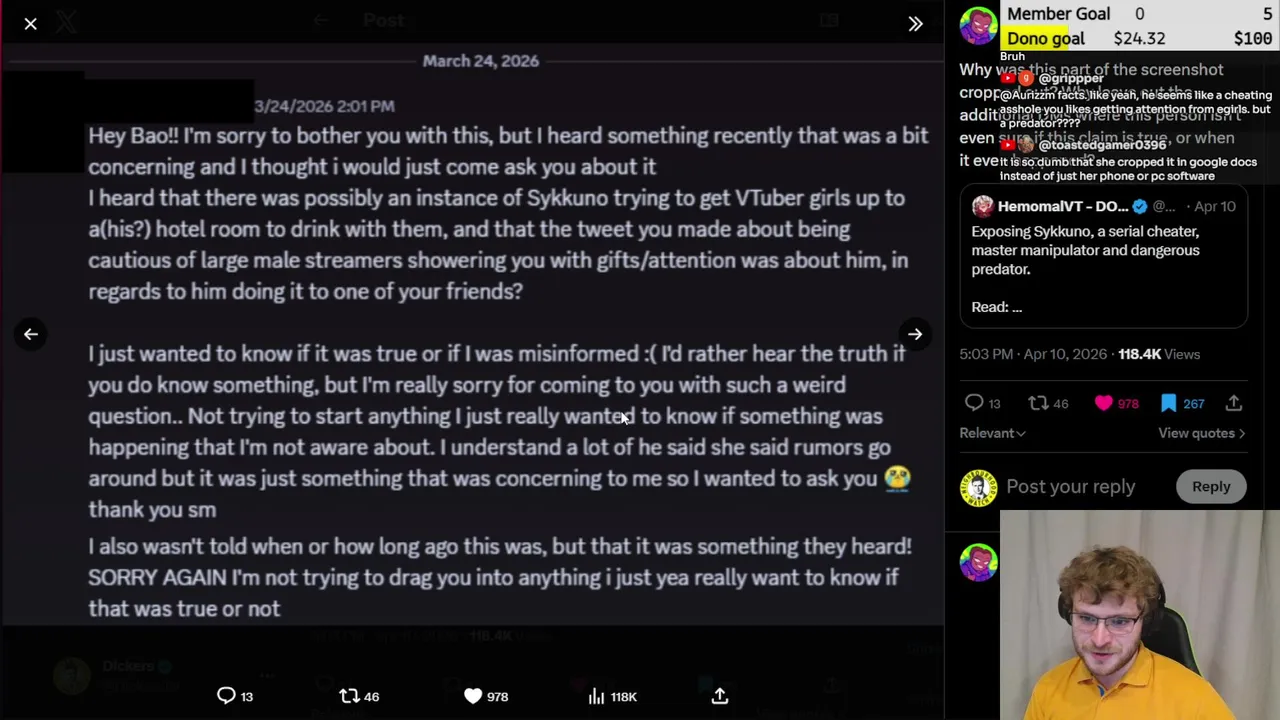This screenshot has height=720, width=1280.
Task: Unlike post via pink heart in sidebar
Action: 1104,403
